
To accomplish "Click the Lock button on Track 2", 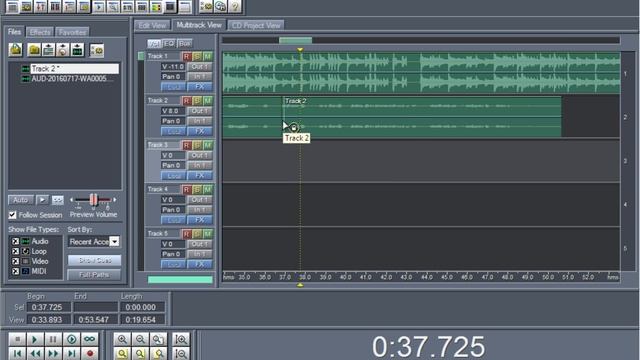I will coord(173,131).
